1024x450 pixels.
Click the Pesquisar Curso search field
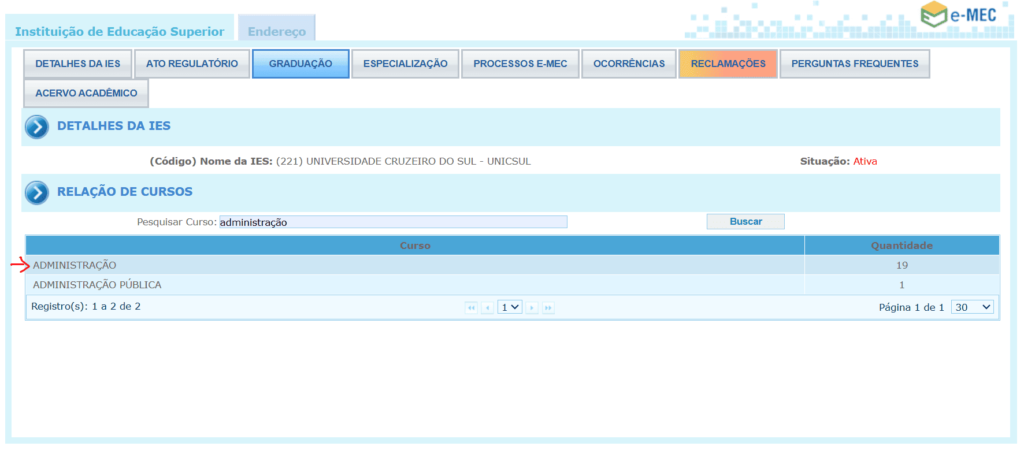(392, 222)
